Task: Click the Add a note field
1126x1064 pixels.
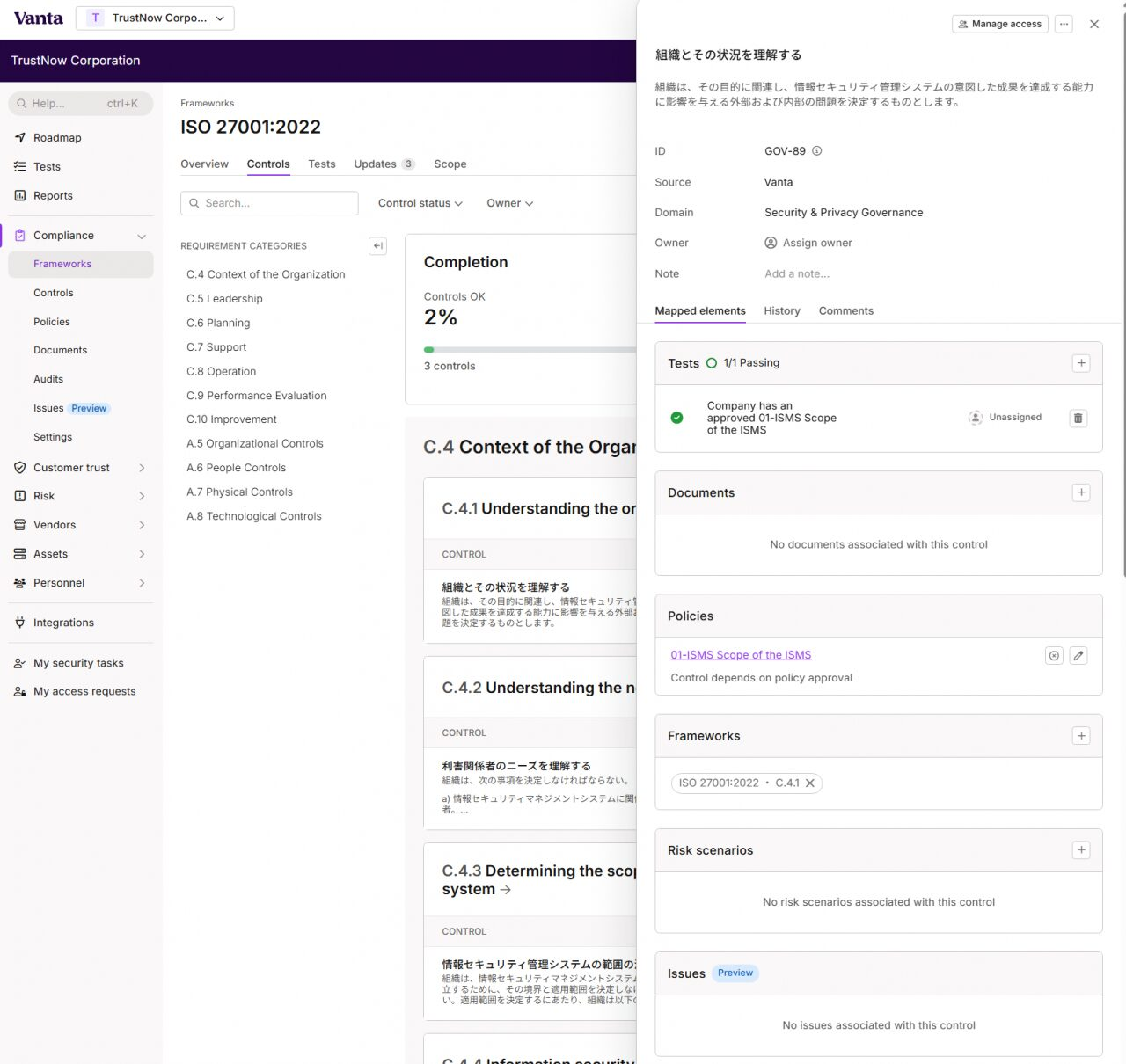Action: coord(797,274)
